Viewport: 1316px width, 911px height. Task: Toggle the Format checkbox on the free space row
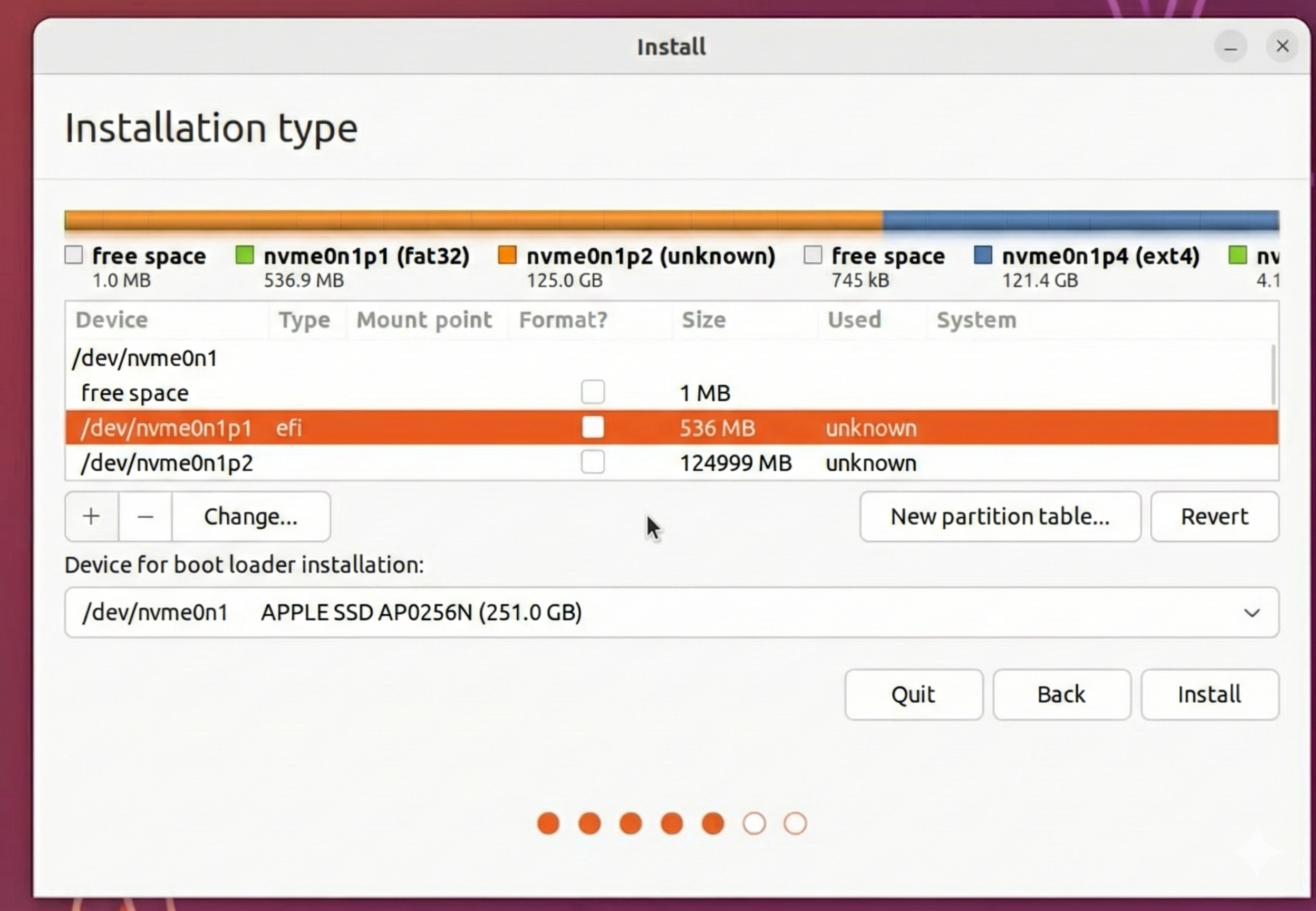coord(593,393)
